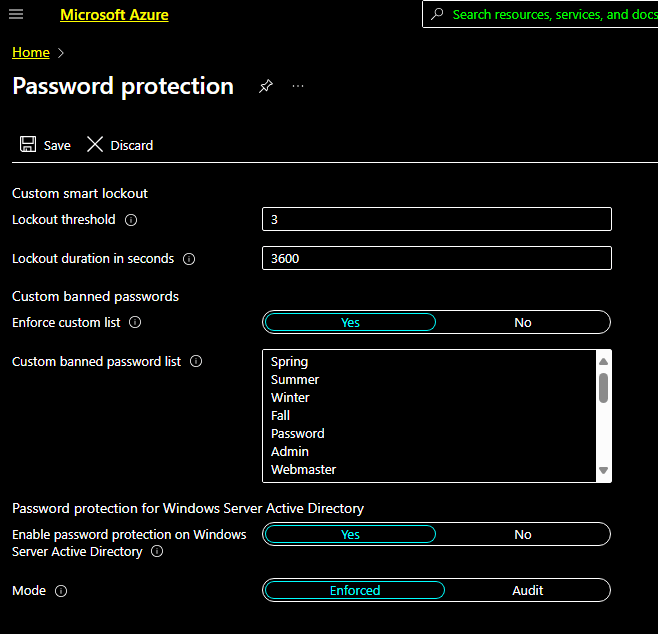This screenshot has width=658, height=634.
Task: Show info for Enforce custom list
Action: click(x=135, y=323)
